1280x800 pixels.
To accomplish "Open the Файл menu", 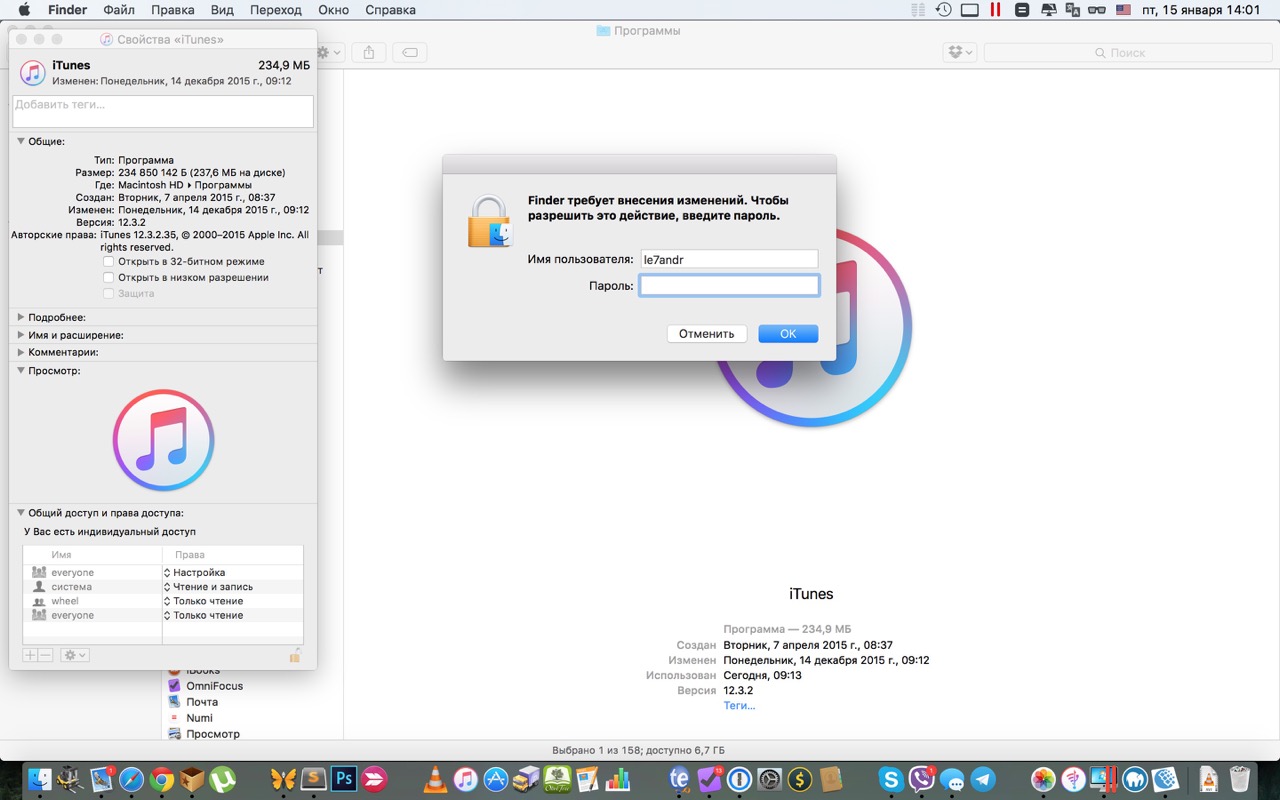I will coord(119,10).
